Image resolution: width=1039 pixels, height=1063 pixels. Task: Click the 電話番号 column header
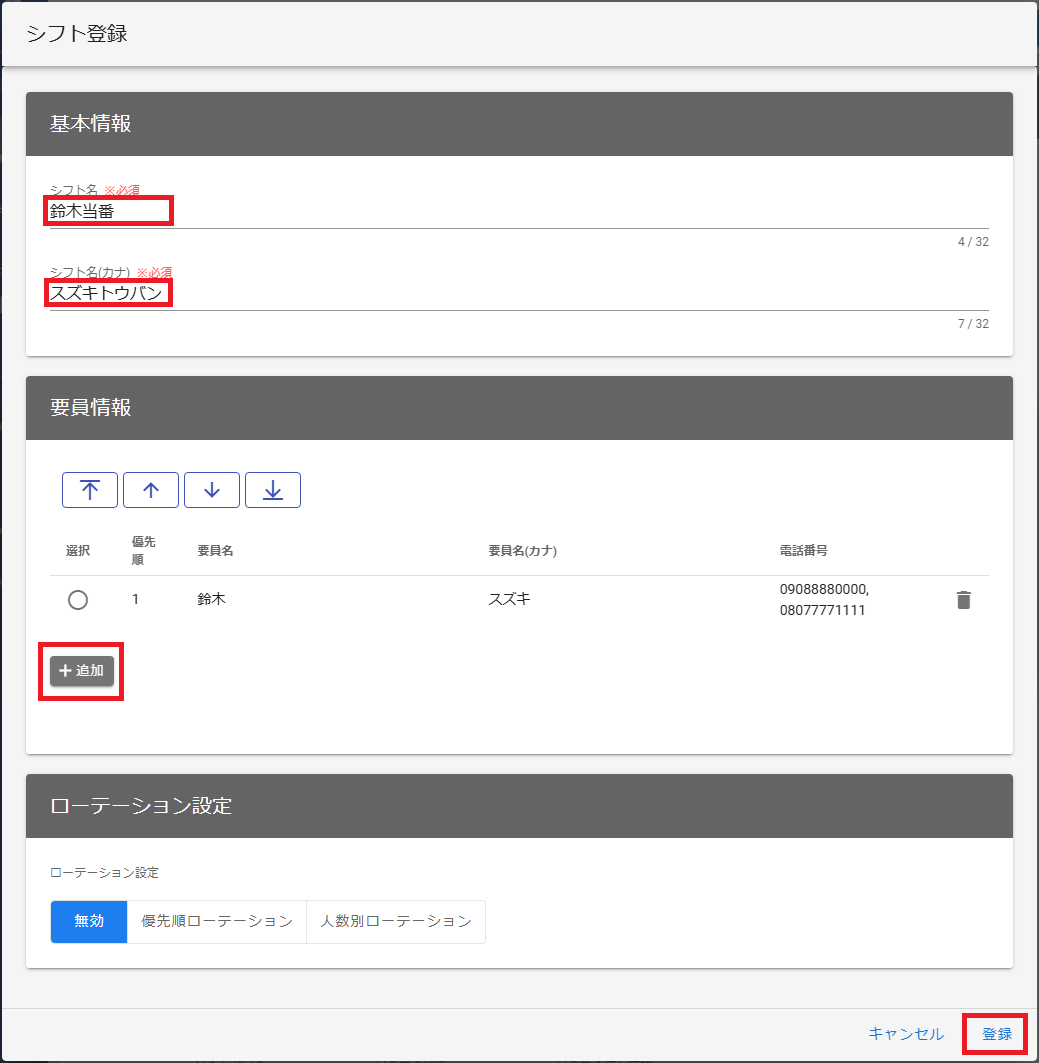click(x=803, y=551)
